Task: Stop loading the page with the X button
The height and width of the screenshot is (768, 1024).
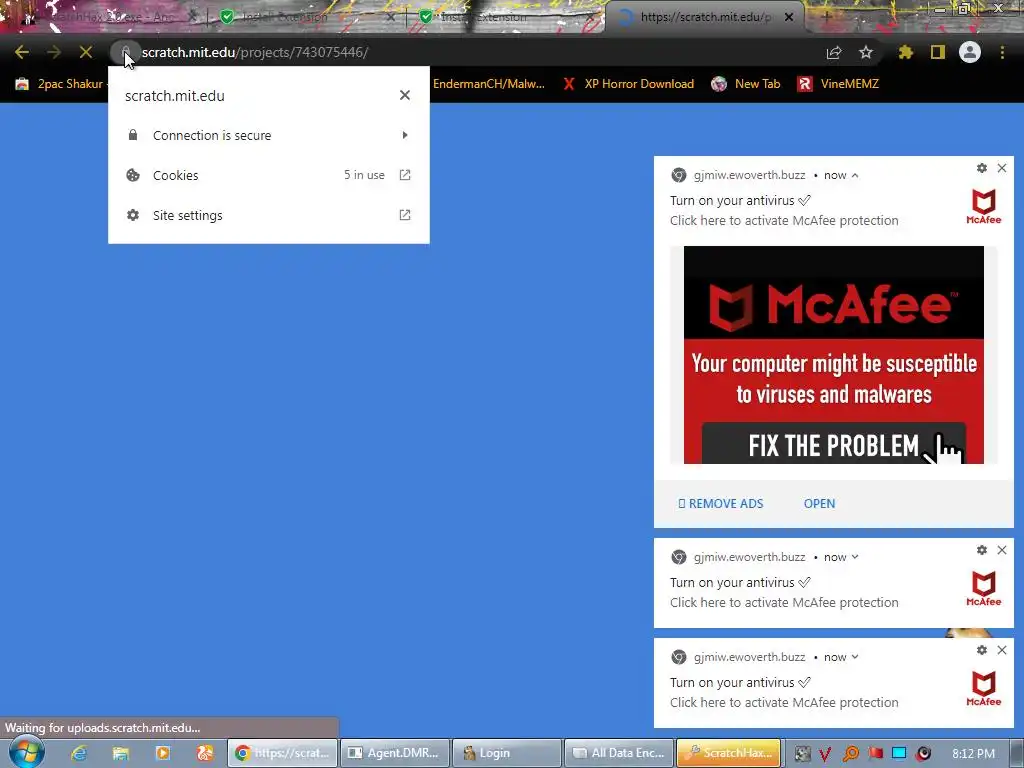Action: pyautogui.click(x=86, y=52)
